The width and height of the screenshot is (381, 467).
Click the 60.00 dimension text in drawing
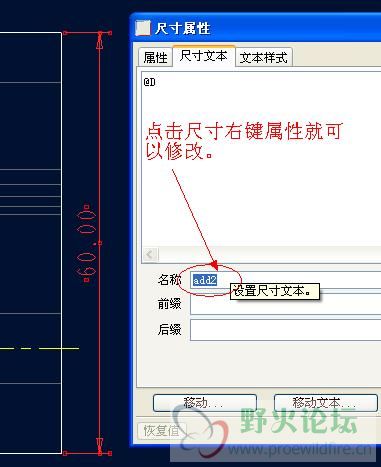(x=87, y=244)
